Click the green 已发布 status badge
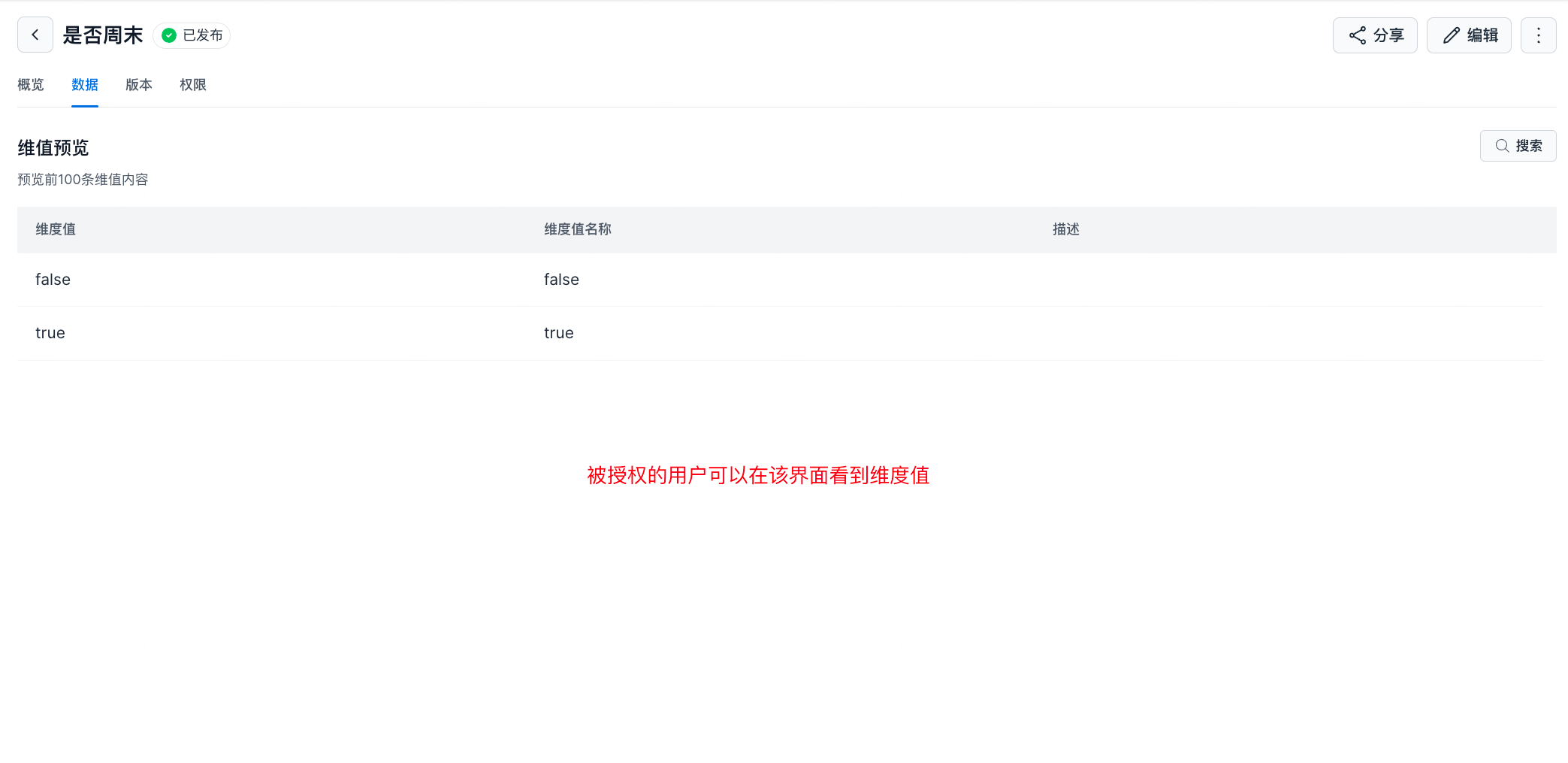Screen dimensions: 1568x763 (192, 35)
